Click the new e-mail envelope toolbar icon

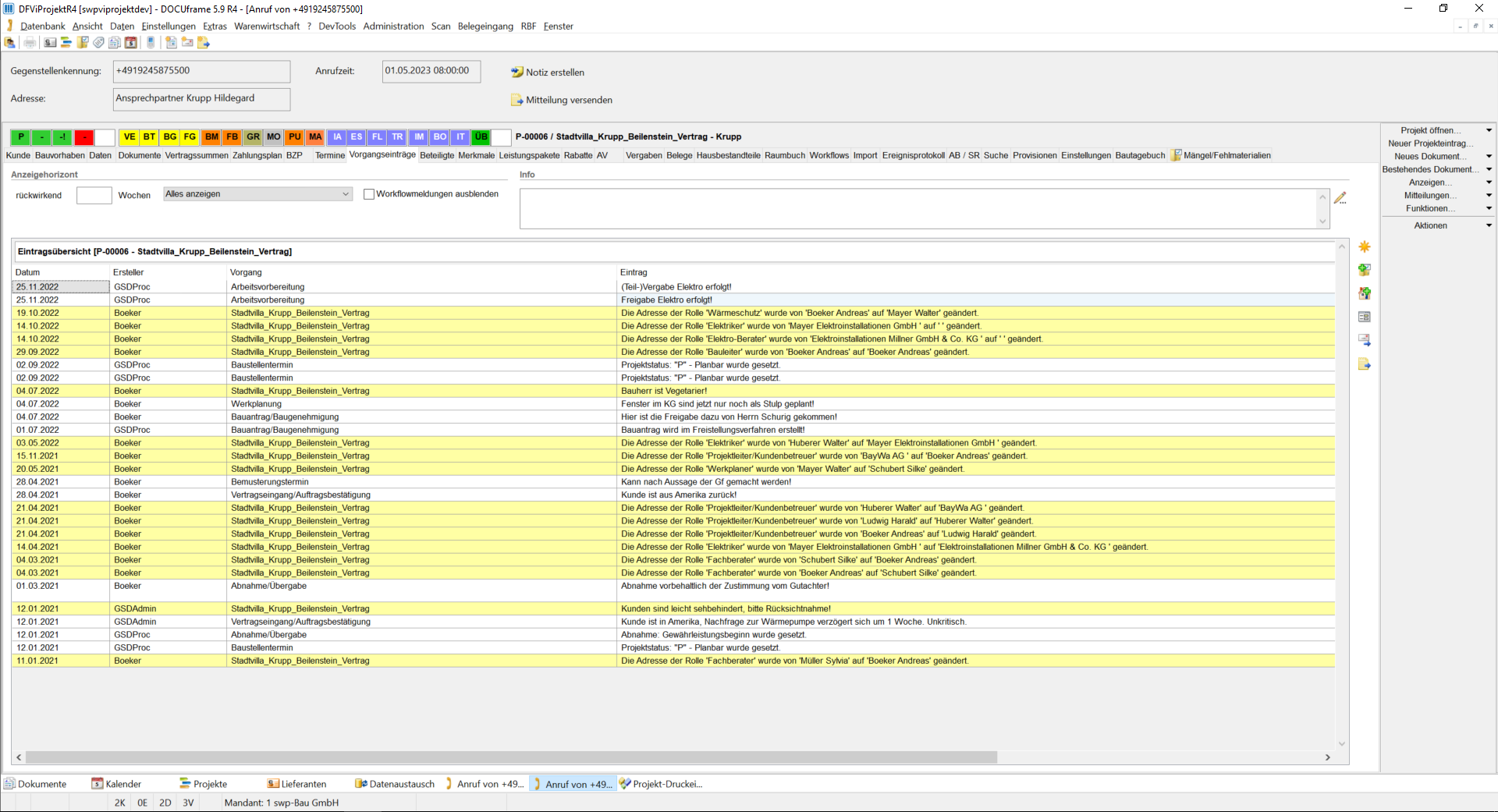tap(187, 42)
